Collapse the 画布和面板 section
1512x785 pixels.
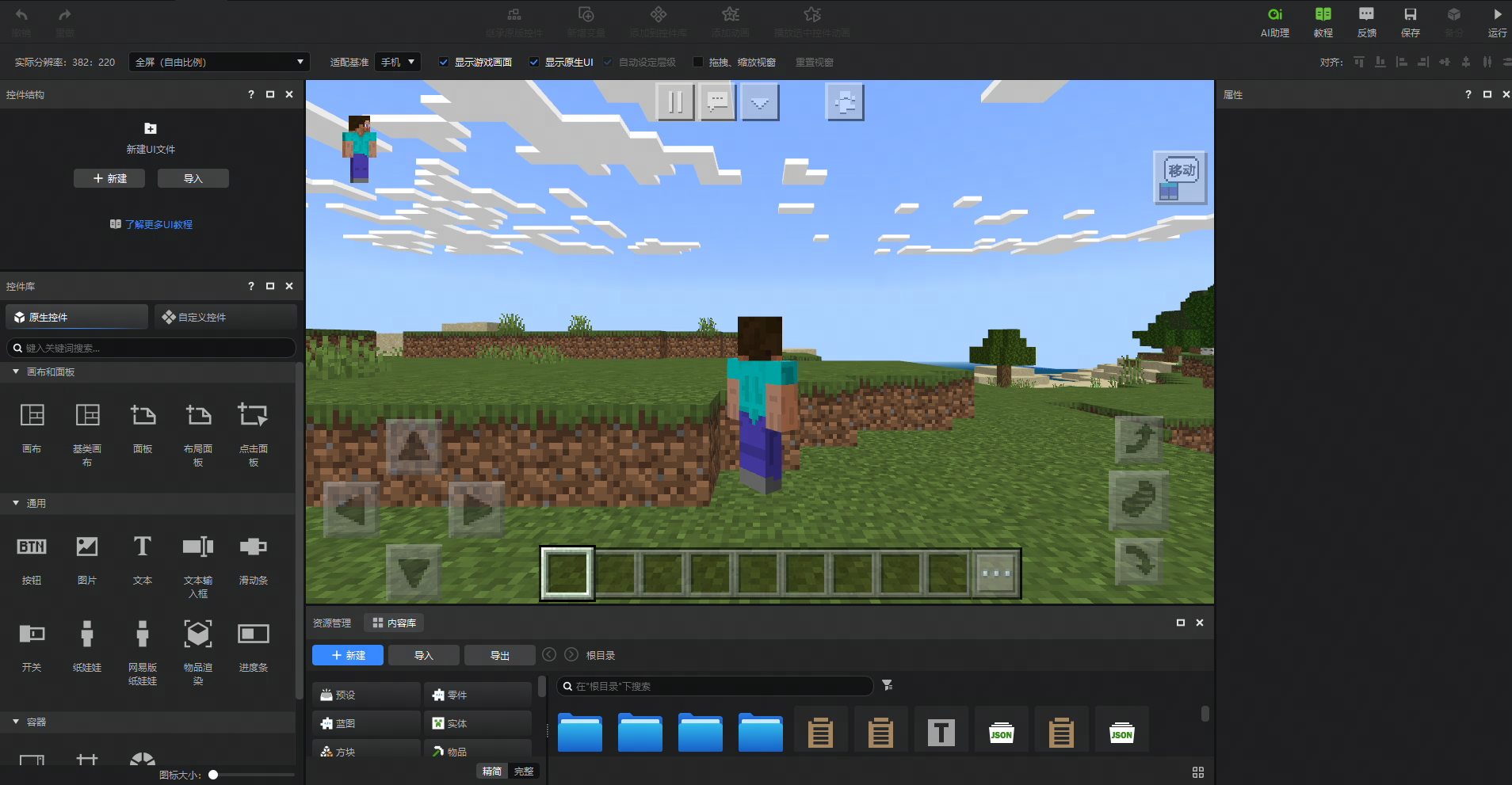pyautogui.click(x=16, y=372)
